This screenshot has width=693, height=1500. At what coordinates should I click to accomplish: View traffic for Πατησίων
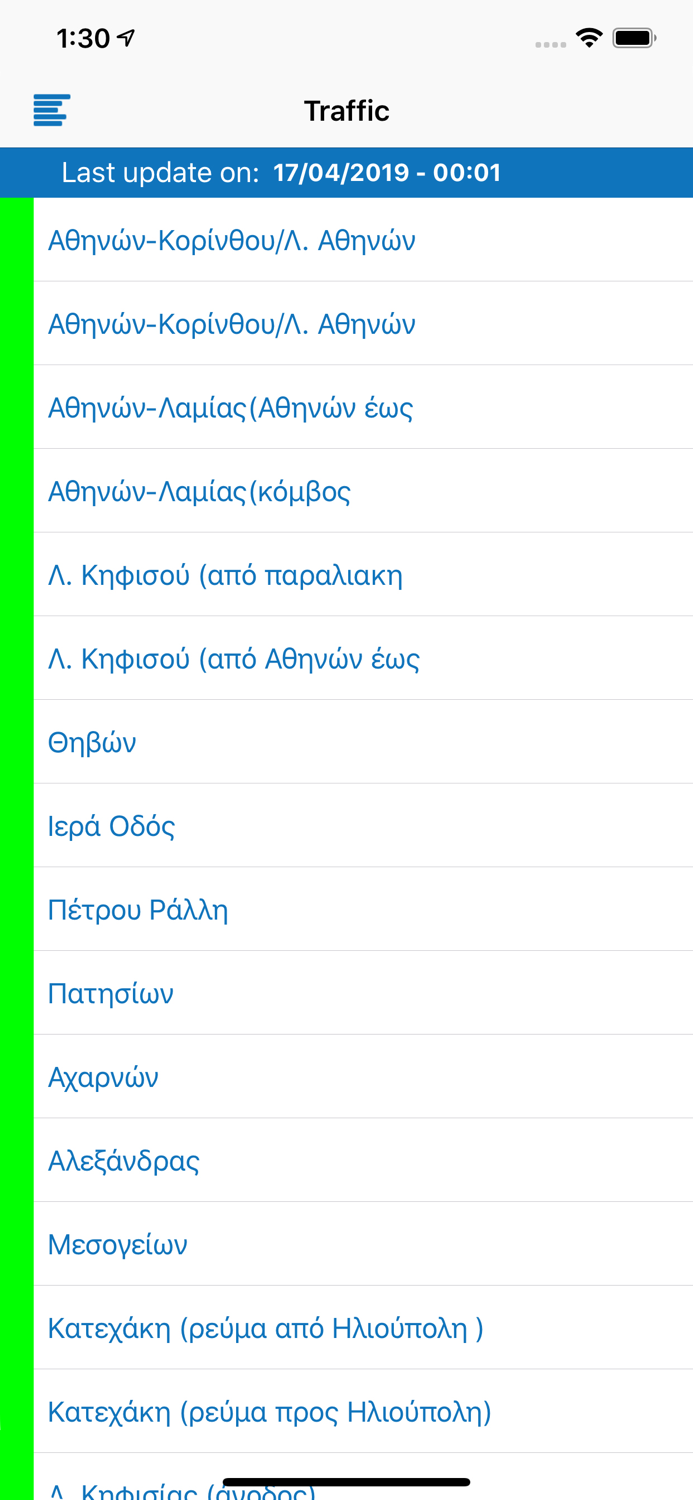111,994
